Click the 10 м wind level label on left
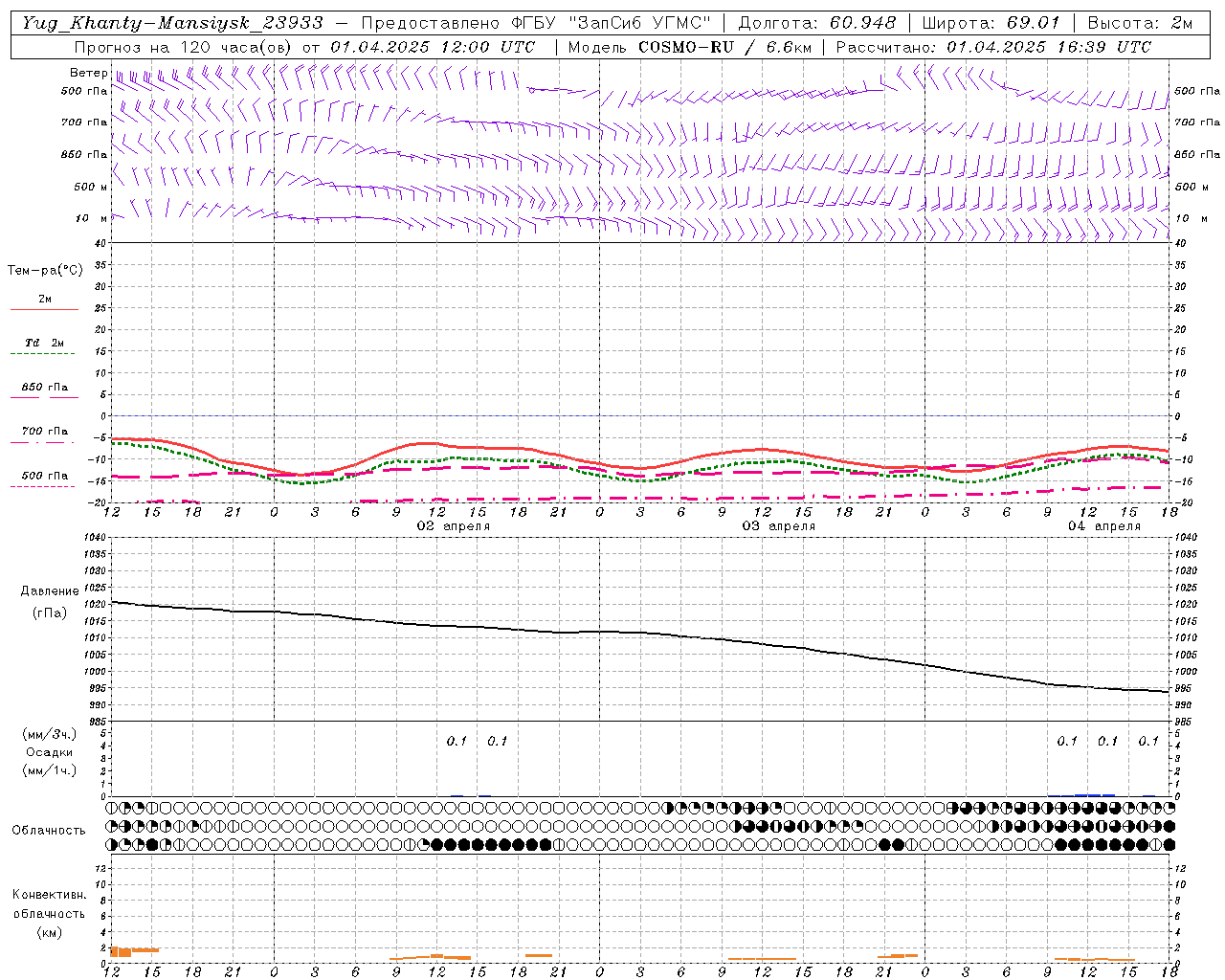Image resolution: width=1225 pixels, height=980 pixels. 91,218
